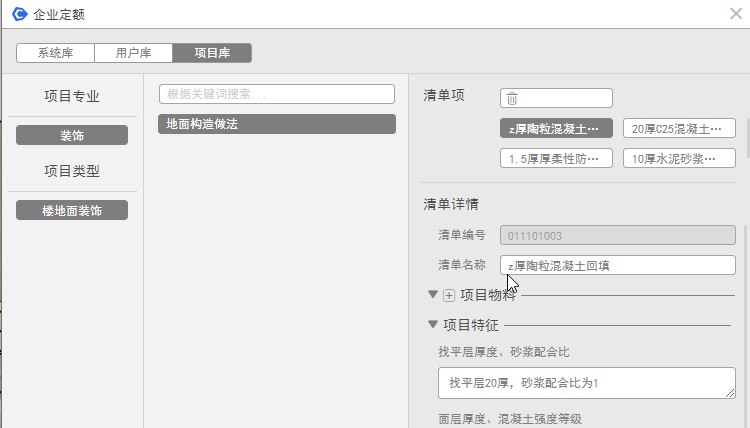The image size is (750, 428).
Task: Toggle the 楼地面装饰 project type filter
Action: (x=72, y=210)
